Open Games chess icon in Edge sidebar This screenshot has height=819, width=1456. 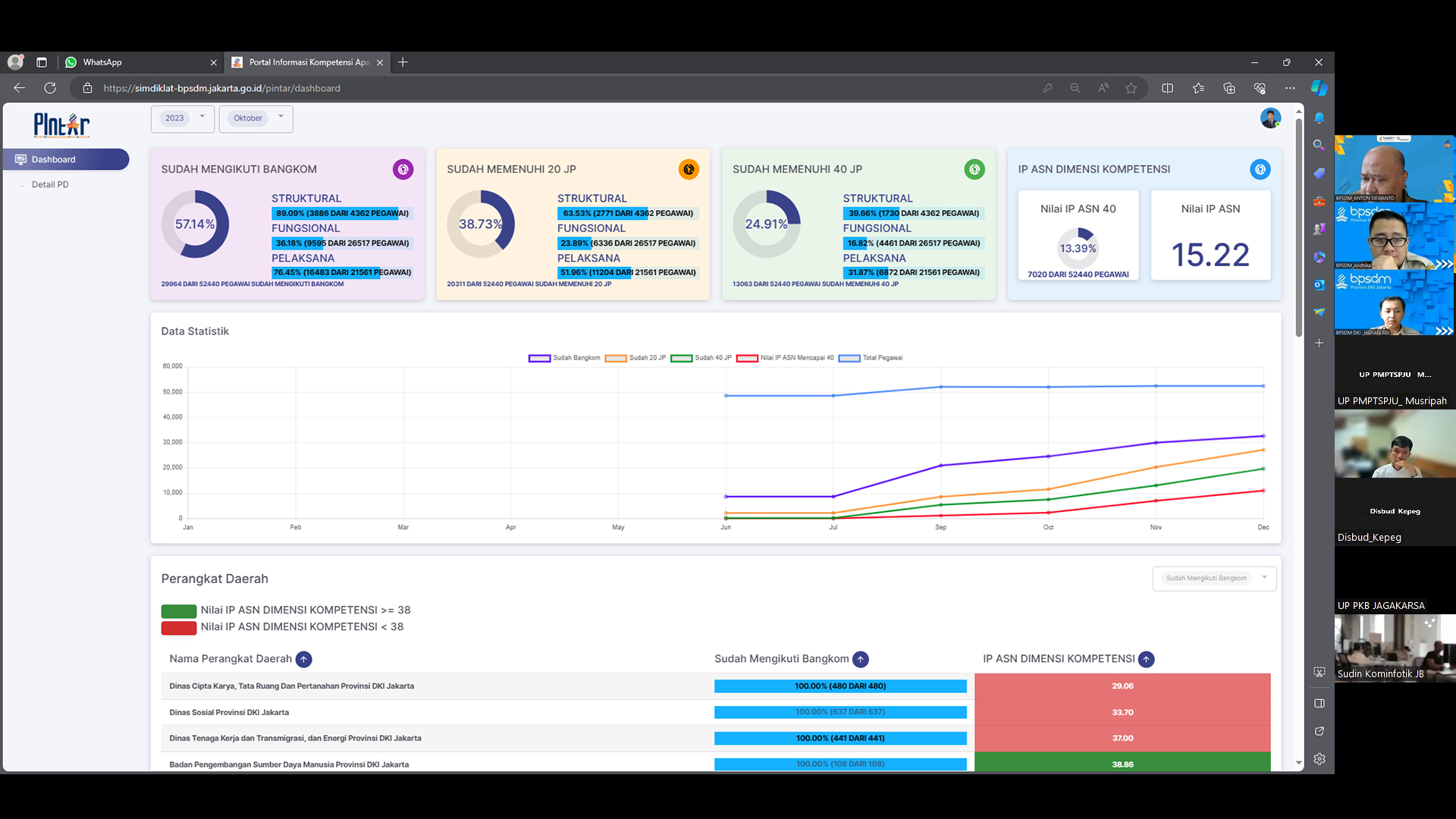click(1319, 229)
